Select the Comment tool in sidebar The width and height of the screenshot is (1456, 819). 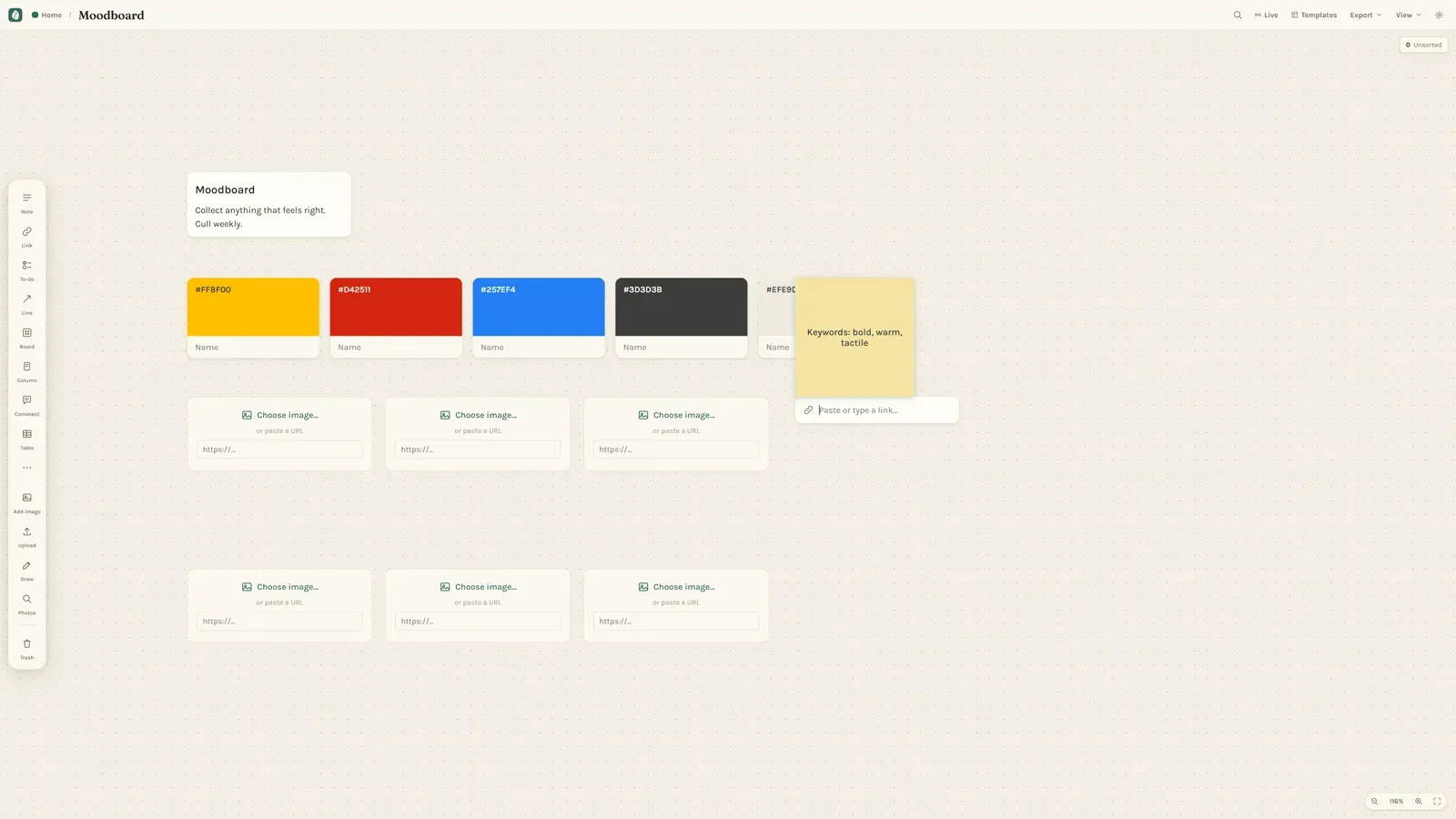(26, 405)
